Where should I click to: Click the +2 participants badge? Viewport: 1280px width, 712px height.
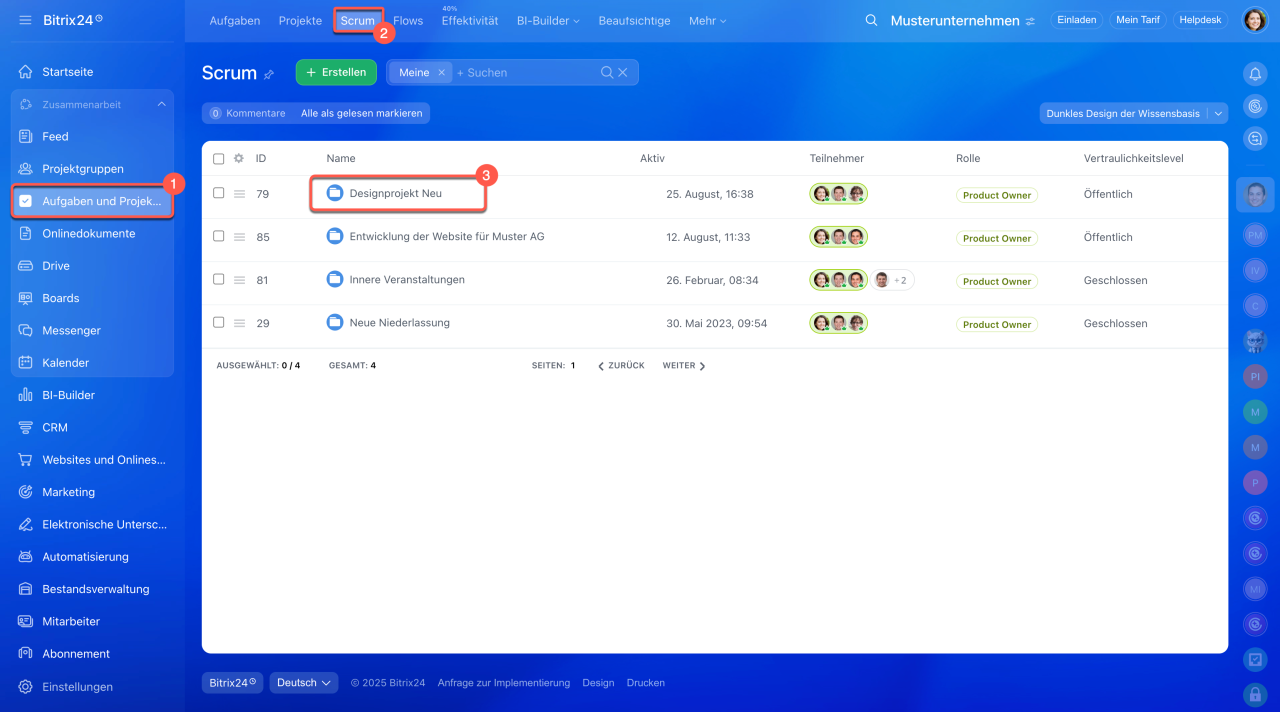click(900, 281)
